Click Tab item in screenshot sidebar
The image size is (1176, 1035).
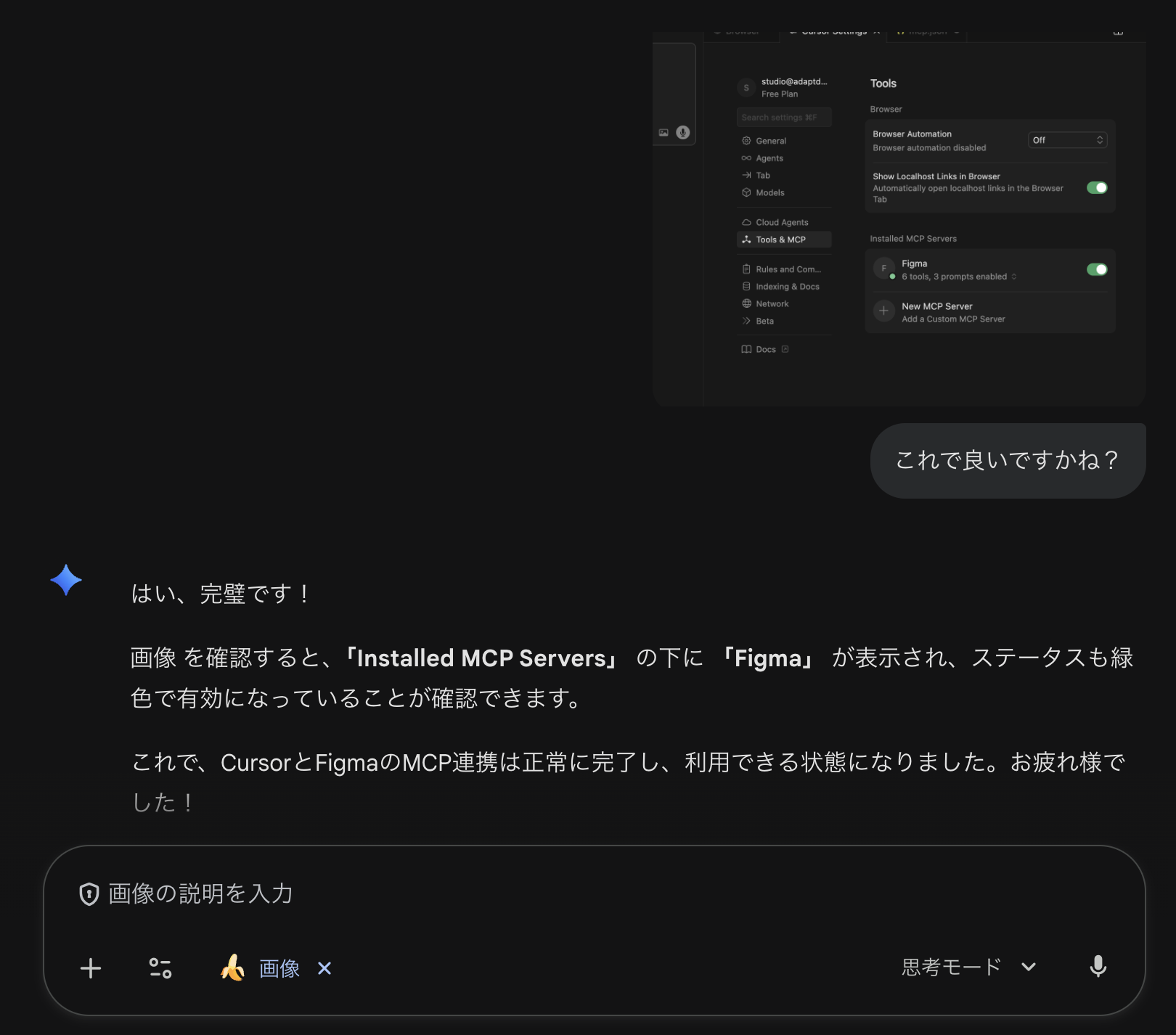(756, 175)
